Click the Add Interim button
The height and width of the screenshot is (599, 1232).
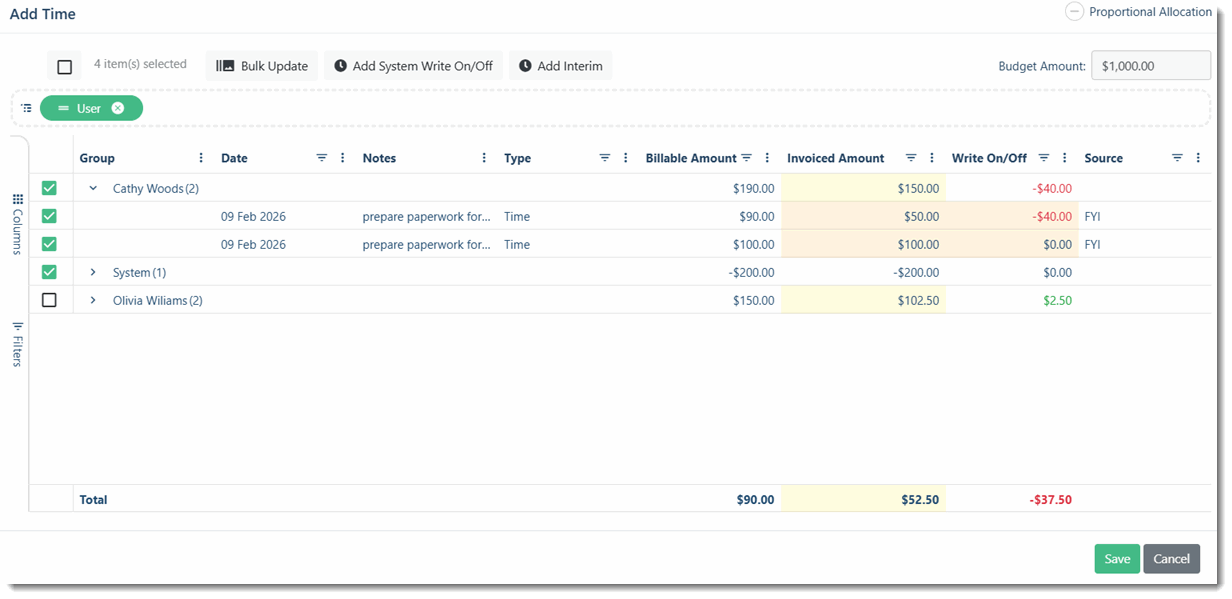560,66
